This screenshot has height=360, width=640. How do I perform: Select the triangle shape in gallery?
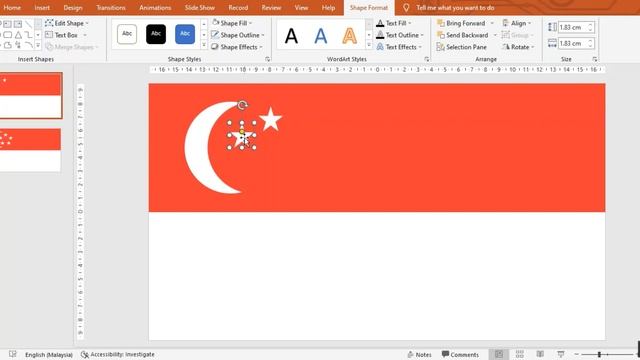pos(18,35)
